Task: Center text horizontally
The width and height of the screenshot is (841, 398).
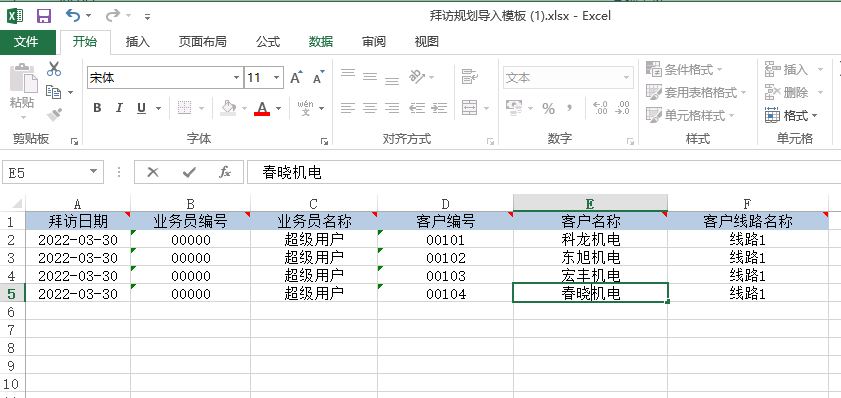Action: 370,108
